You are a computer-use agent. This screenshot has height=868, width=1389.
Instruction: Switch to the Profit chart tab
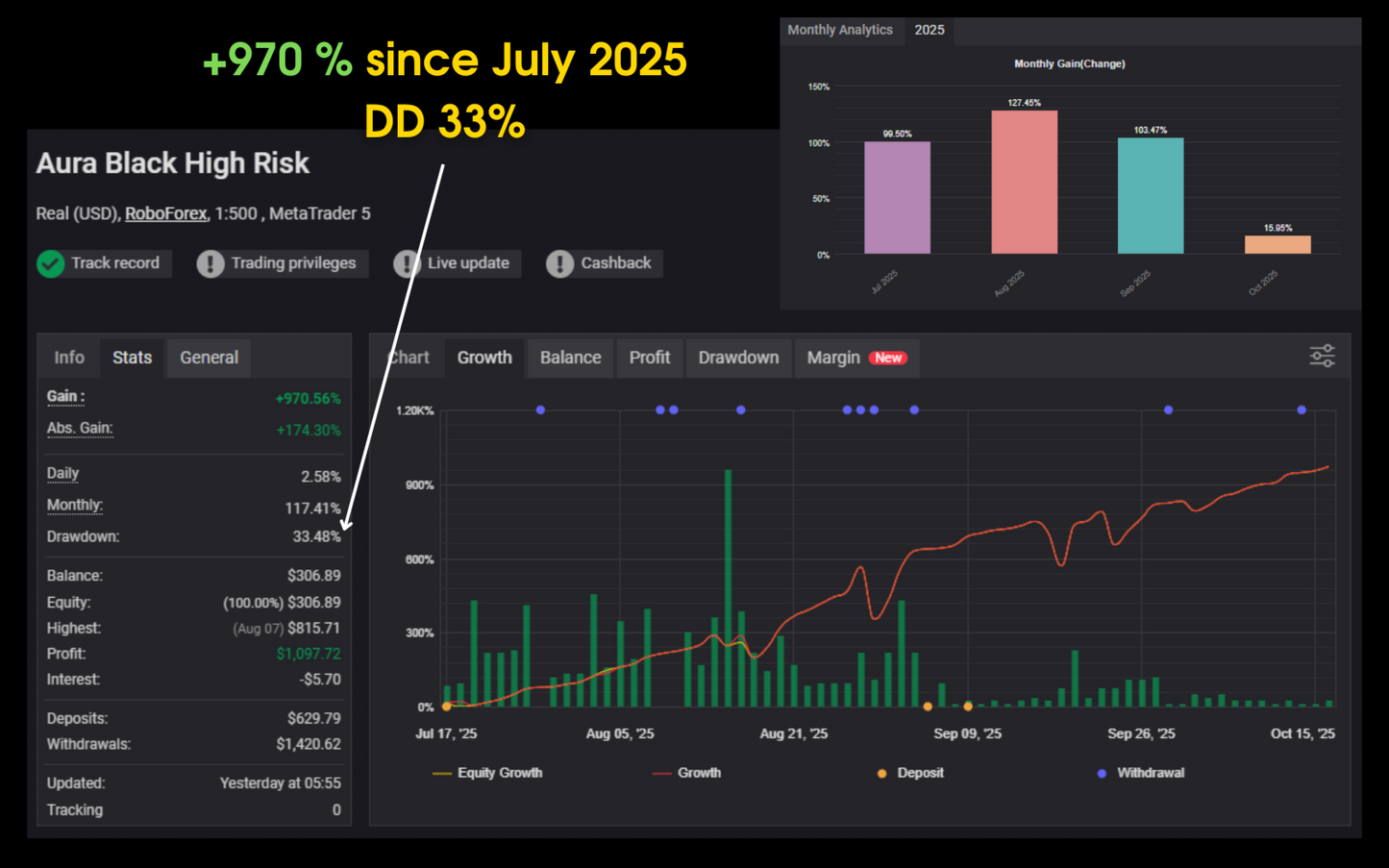[x=650, y=358]
